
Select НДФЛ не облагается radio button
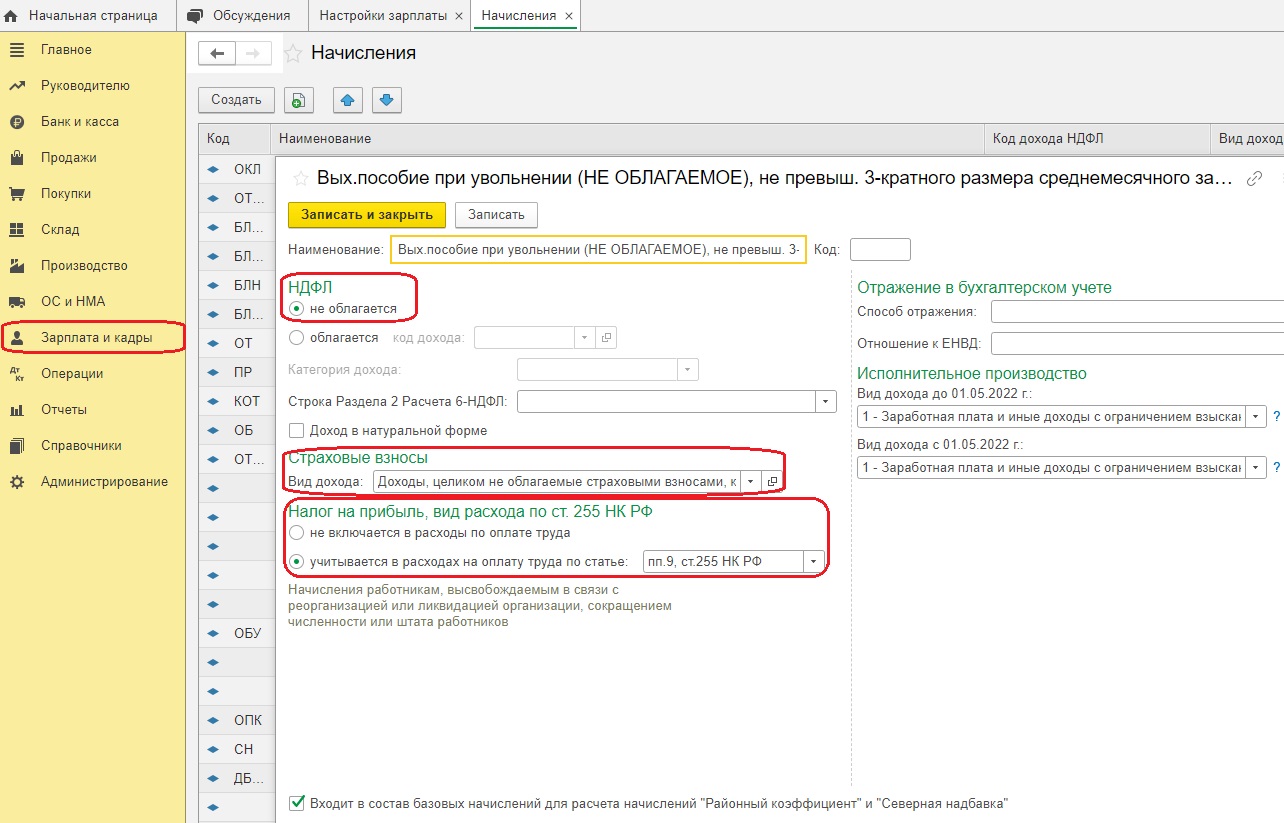point(296,309)
